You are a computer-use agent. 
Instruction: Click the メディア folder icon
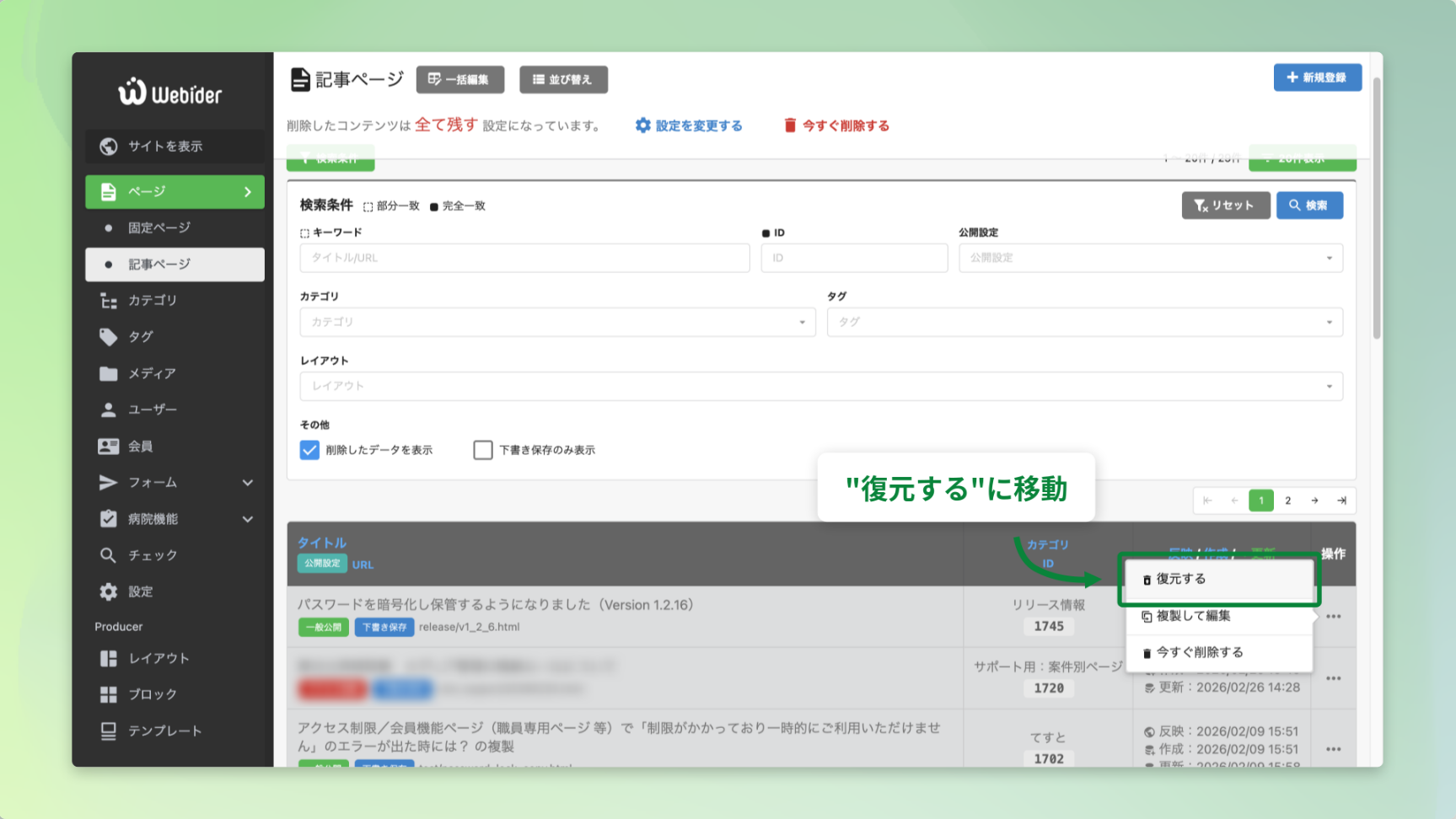coord(108,373)
